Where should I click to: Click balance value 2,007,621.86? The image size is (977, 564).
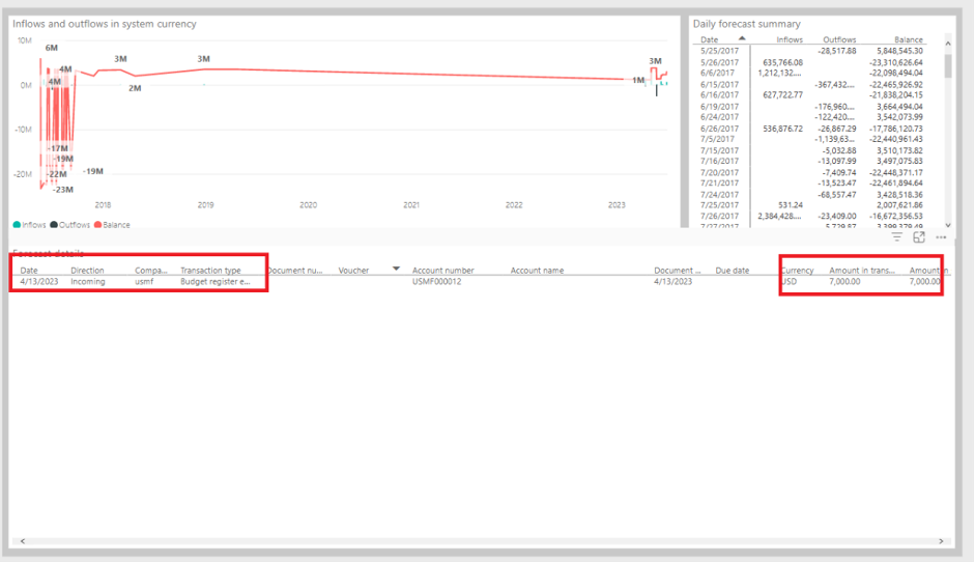click(900, 205)
